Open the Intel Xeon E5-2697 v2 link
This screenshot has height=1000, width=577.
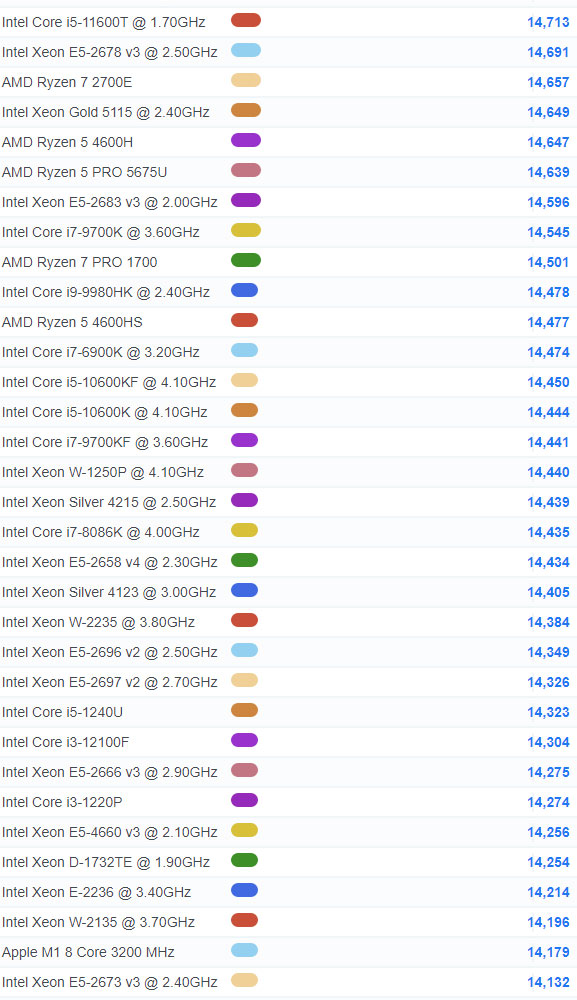click(x=110, y=682)
